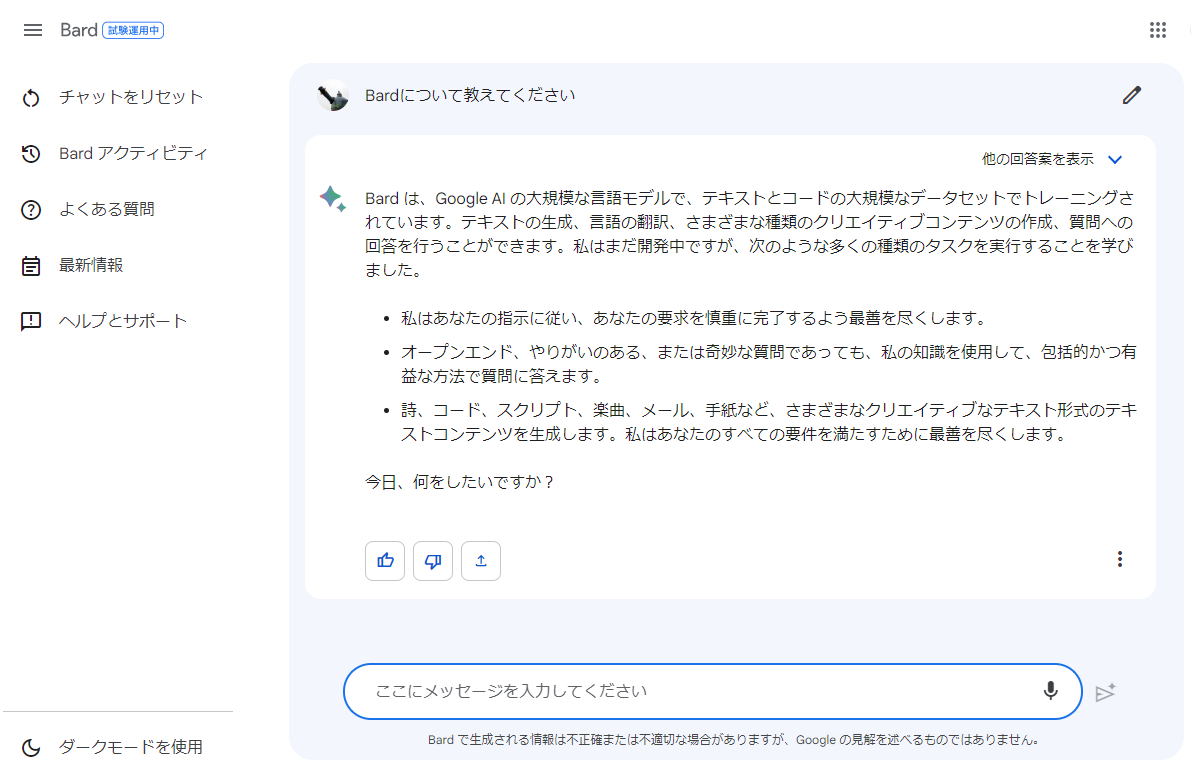
Task: Select チャットをリセット in the sidebar
Action: pos(131,97)
